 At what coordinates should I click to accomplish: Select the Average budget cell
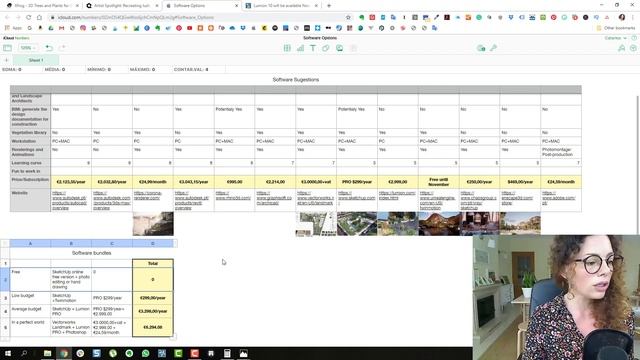point(30,311)
